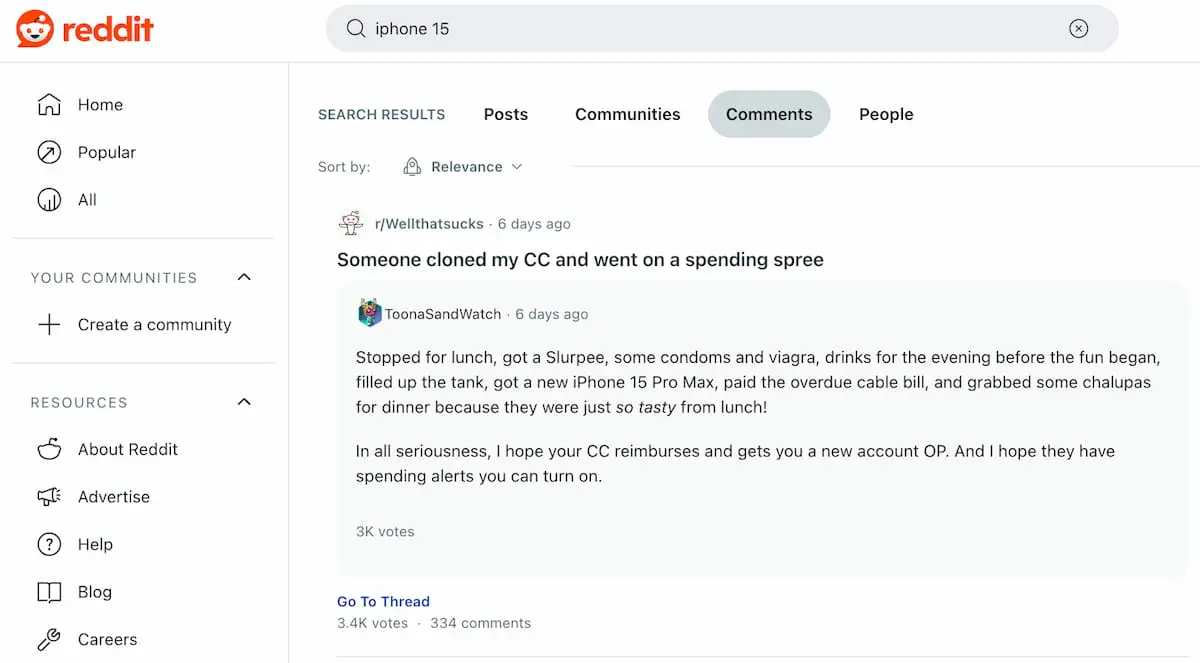This screenshot has width=1200, height=663.
Task: Select the Home icon in the sidebar
Action: [x=49, y=104]
